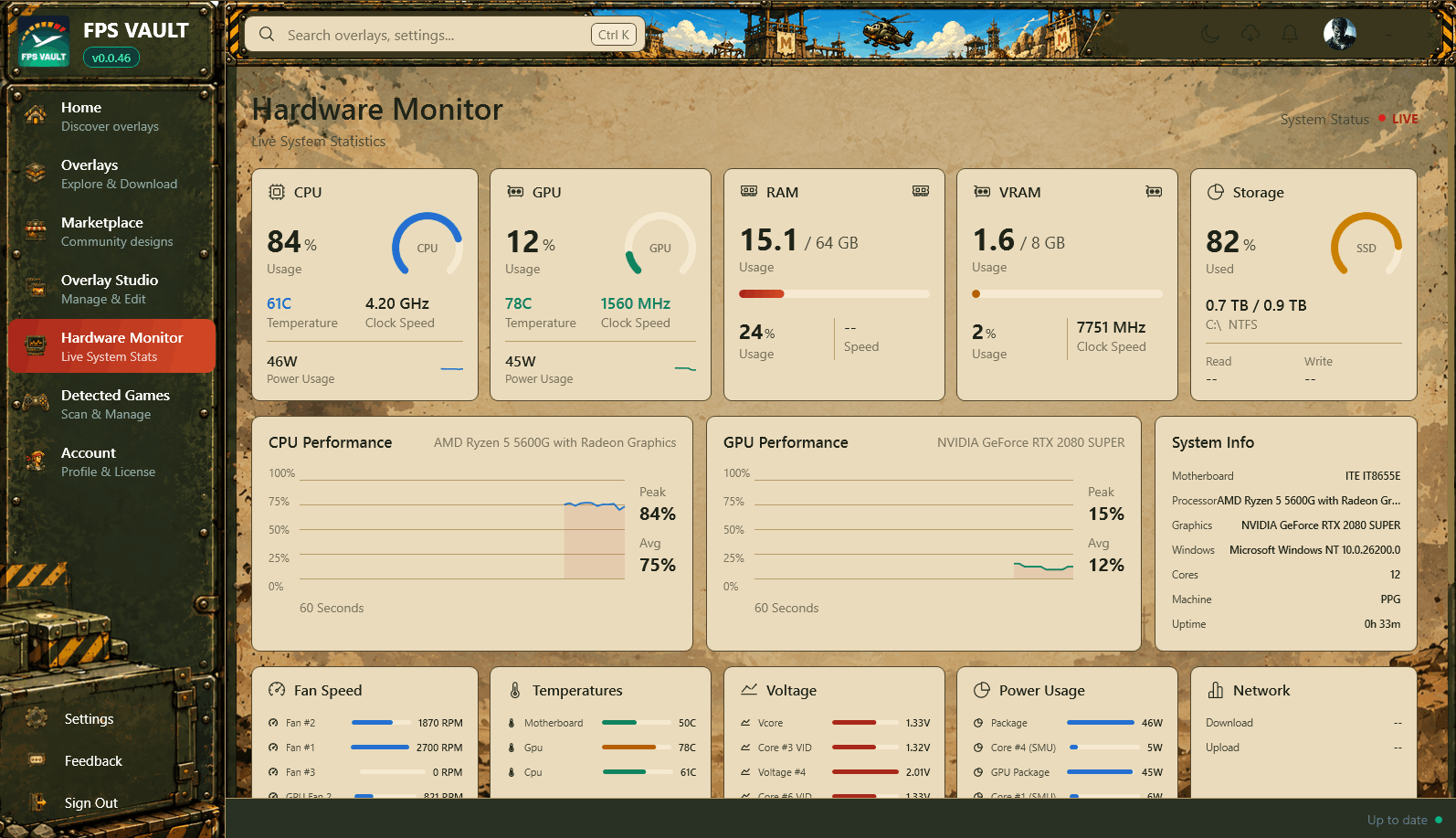The height and width of the screenshot is (838, 1456).
Task: Click Sign Out in the sidebar
Action: click(90, 803)
